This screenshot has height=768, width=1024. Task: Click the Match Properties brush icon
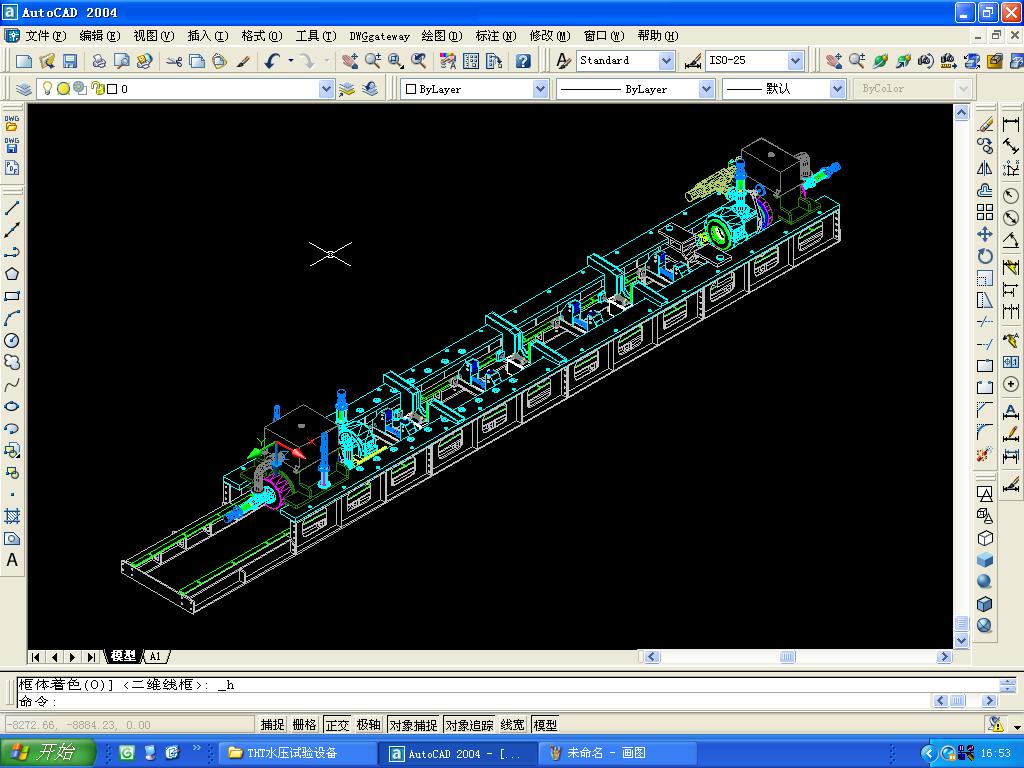243,61
